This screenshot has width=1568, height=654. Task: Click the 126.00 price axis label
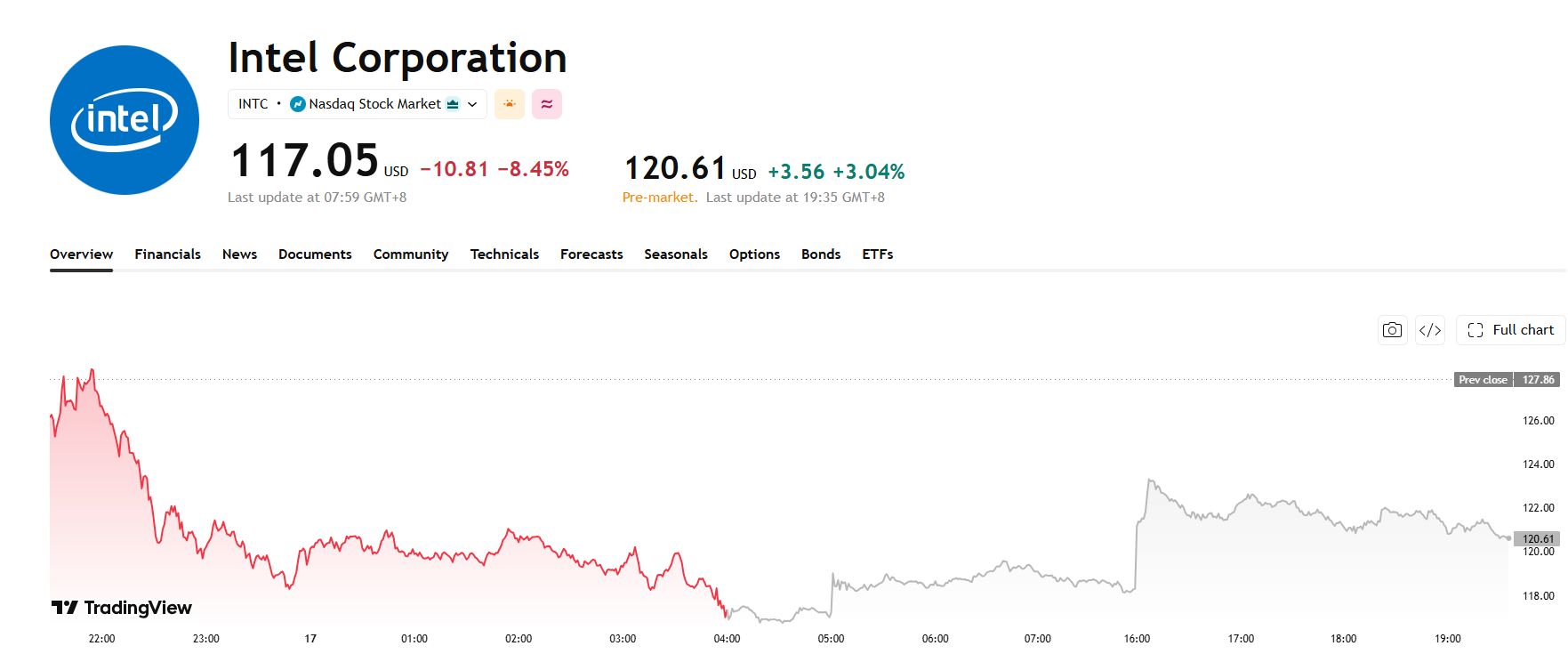1539,421
